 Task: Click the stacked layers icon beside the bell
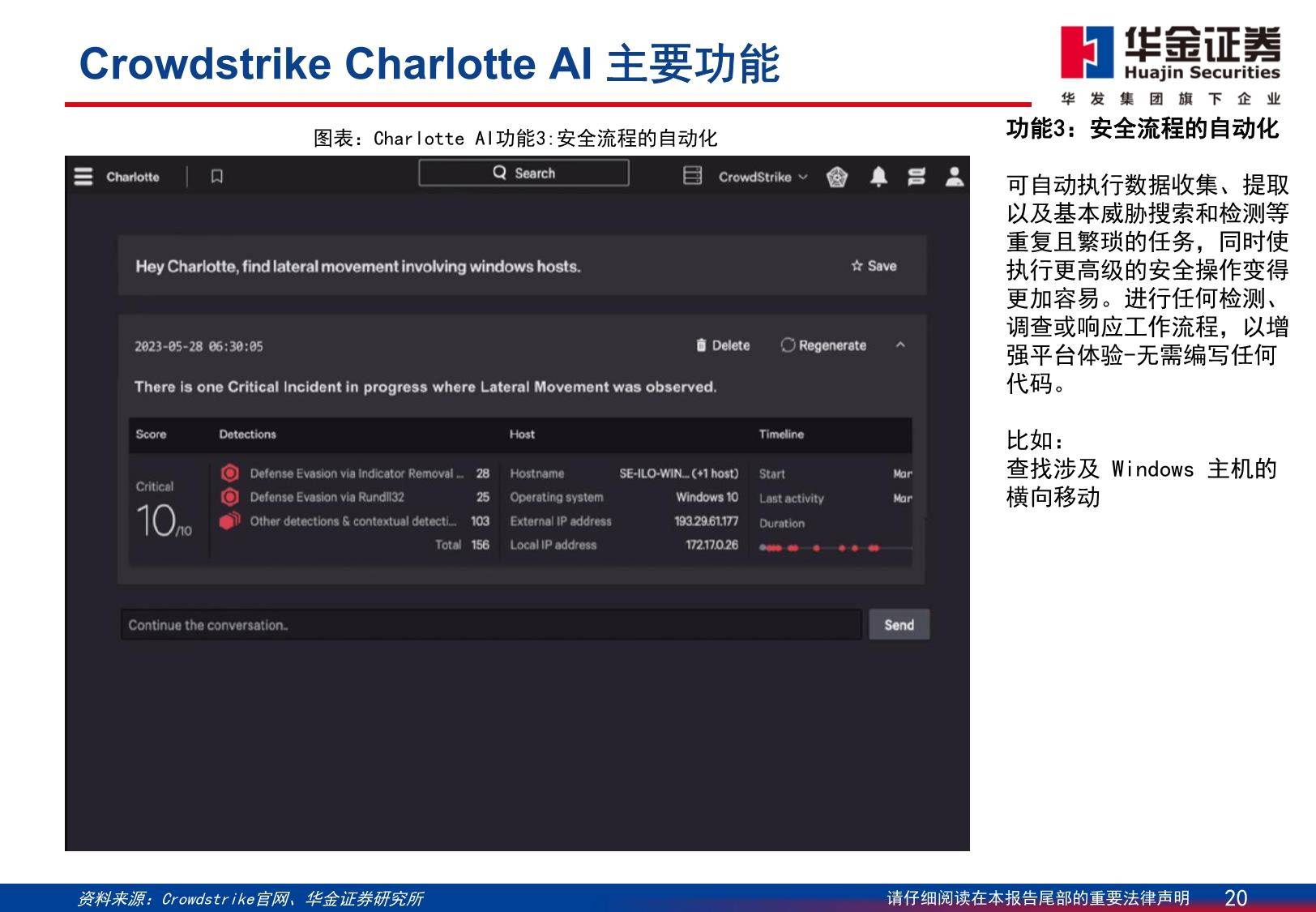916,176
